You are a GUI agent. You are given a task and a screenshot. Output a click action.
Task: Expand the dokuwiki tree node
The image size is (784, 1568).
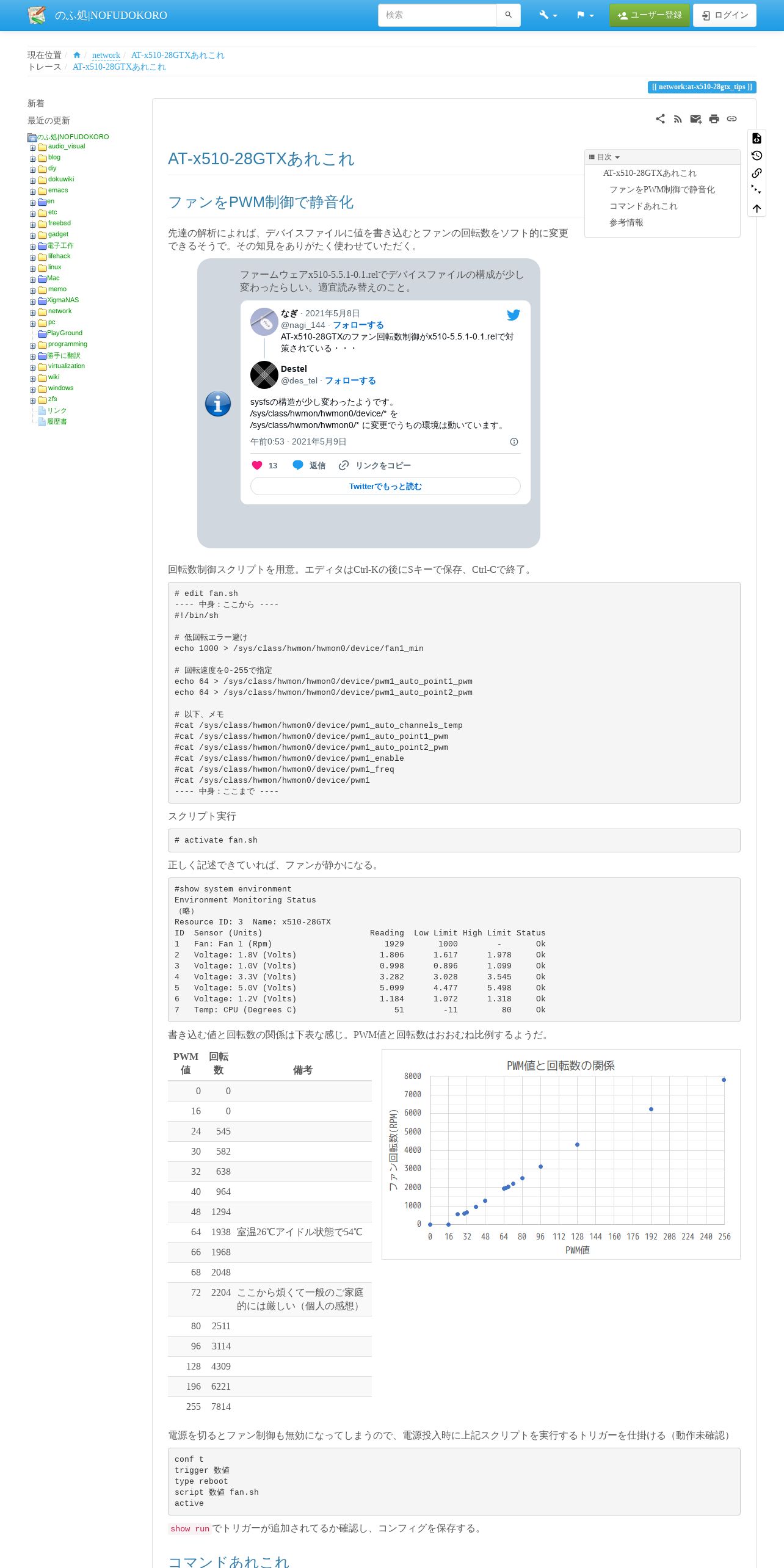click(33, 181)
